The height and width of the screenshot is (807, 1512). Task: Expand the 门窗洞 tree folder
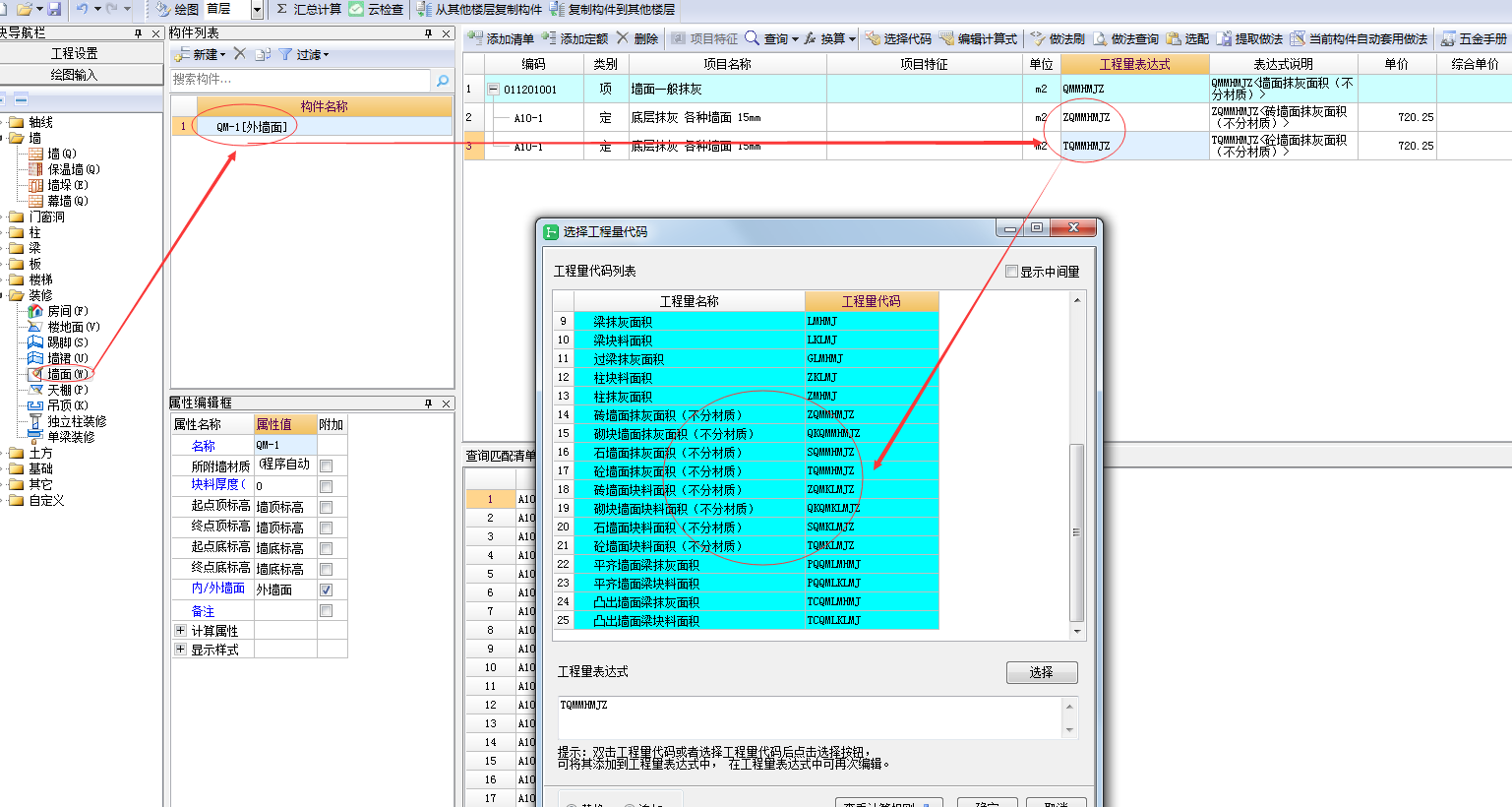click(4, 217)
